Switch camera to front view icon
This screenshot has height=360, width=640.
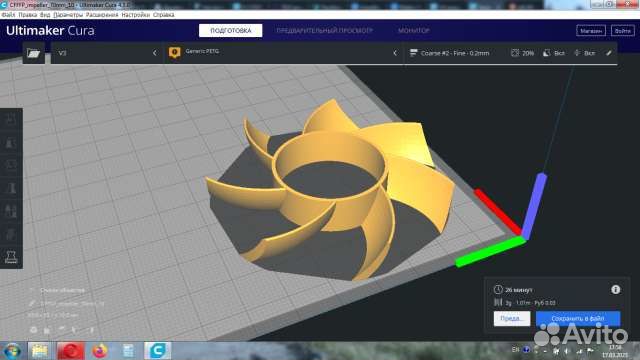click(x=47, y=330)
